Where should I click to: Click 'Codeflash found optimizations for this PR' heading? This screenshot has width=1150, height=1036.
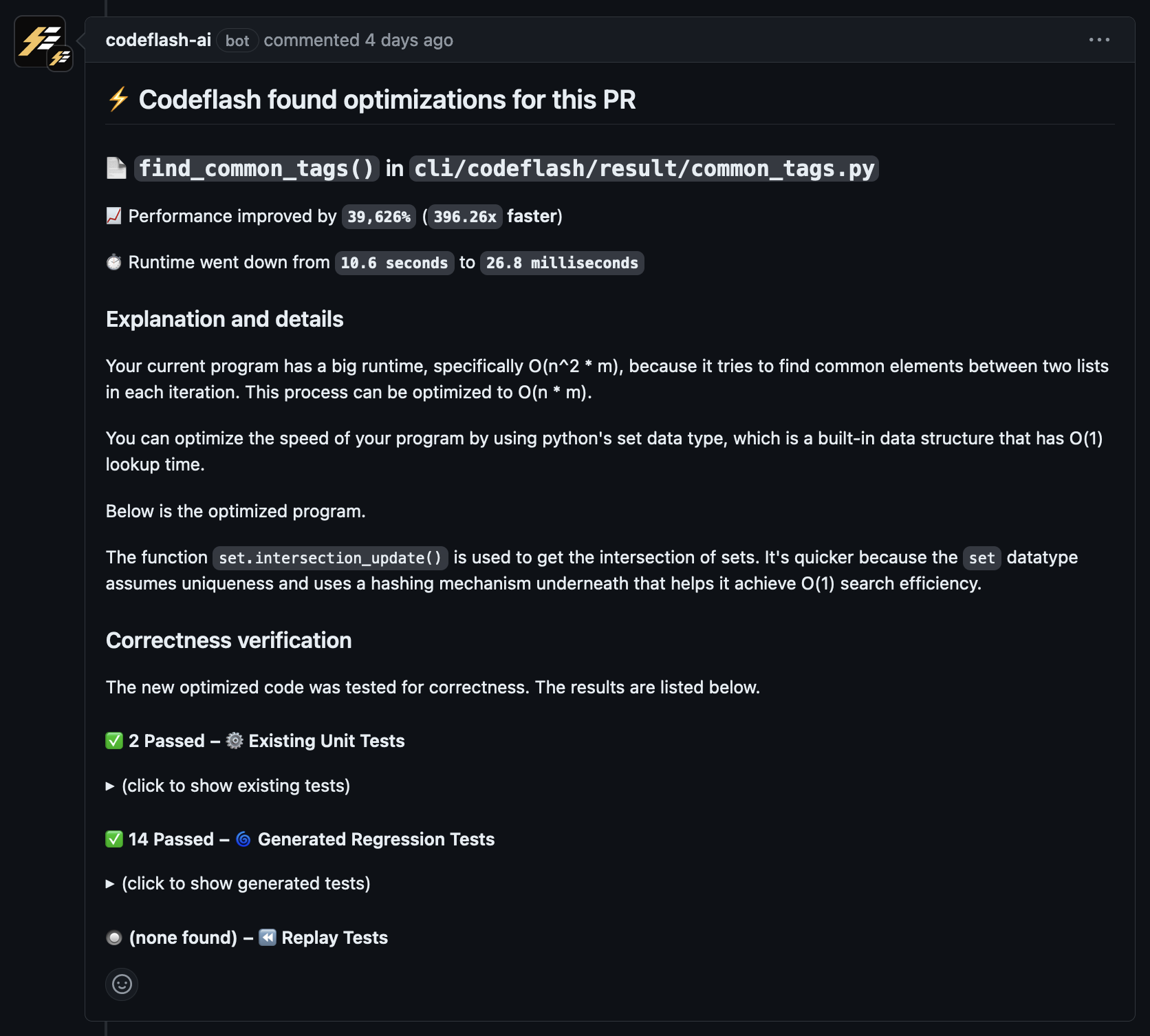tap(387, 100)
